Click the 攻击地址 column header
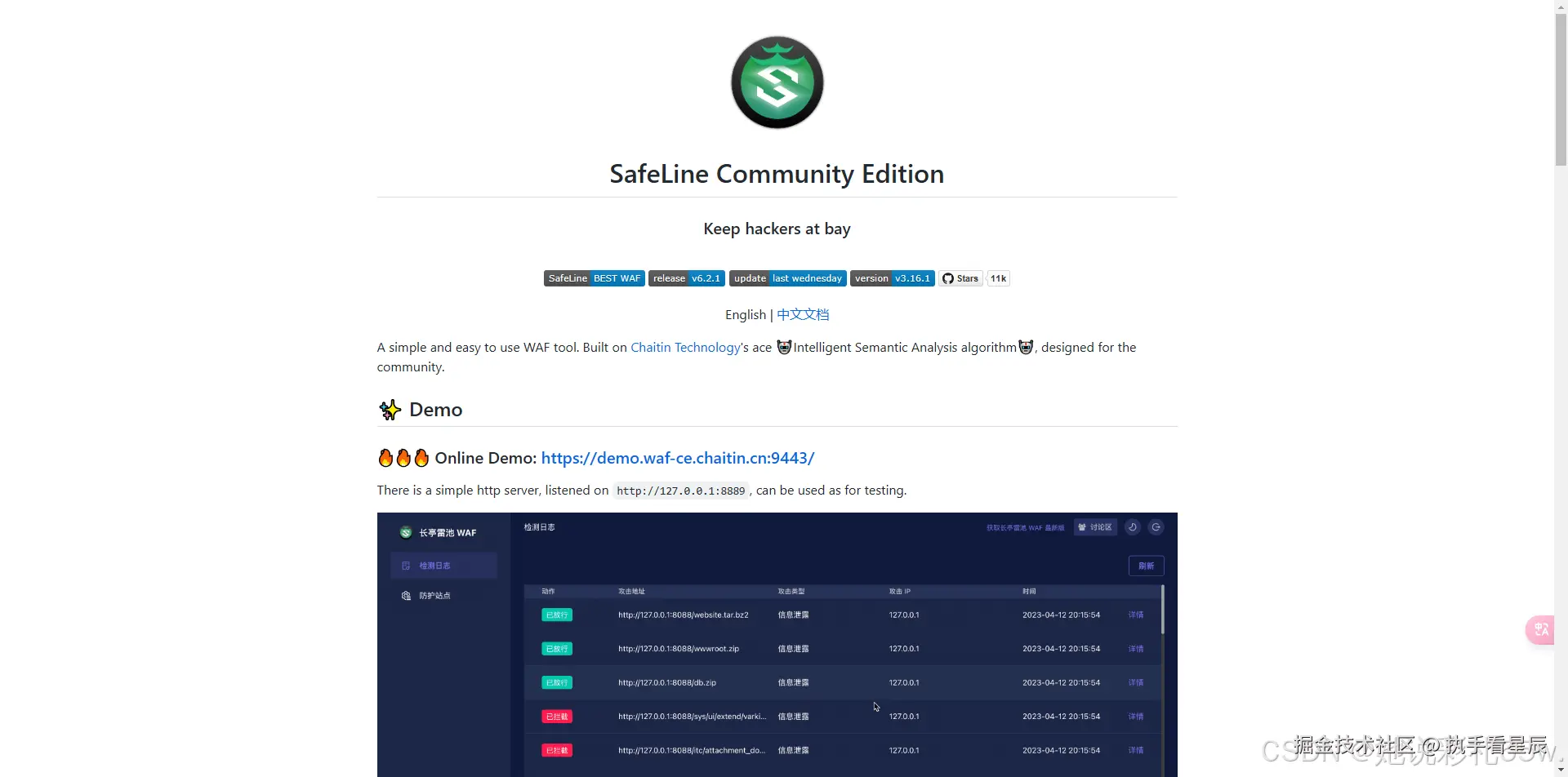 click(631, 592)
